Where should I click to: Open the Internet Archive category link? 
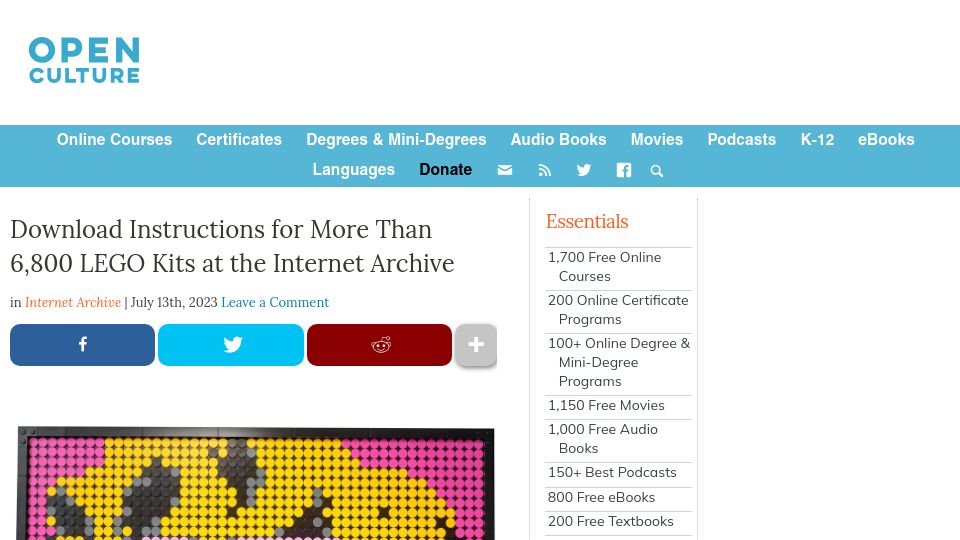click(x=73, y=302)
